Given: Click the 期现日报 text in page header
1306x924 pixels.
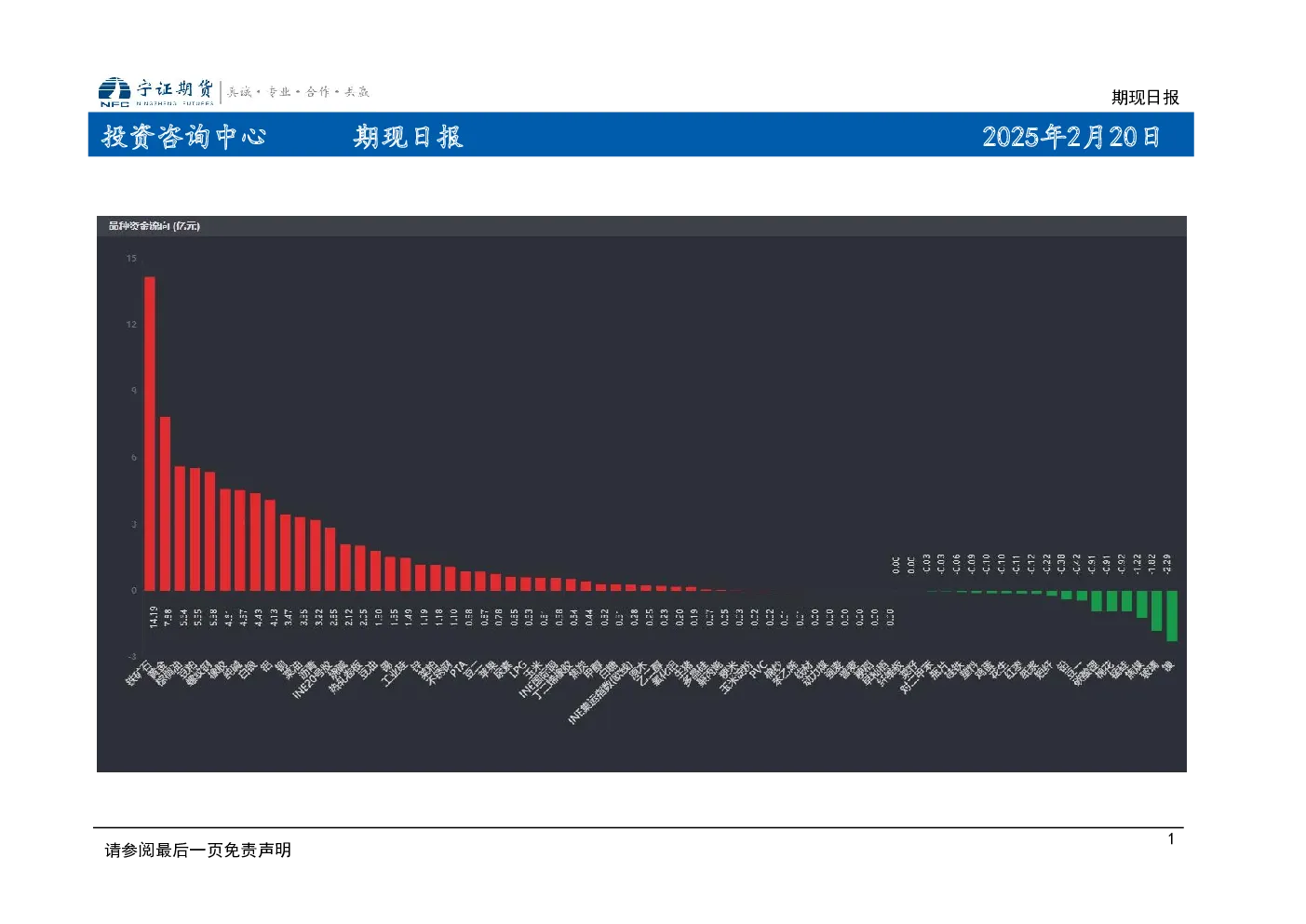Looking at the screenshot, I should tap(1145, 98).
